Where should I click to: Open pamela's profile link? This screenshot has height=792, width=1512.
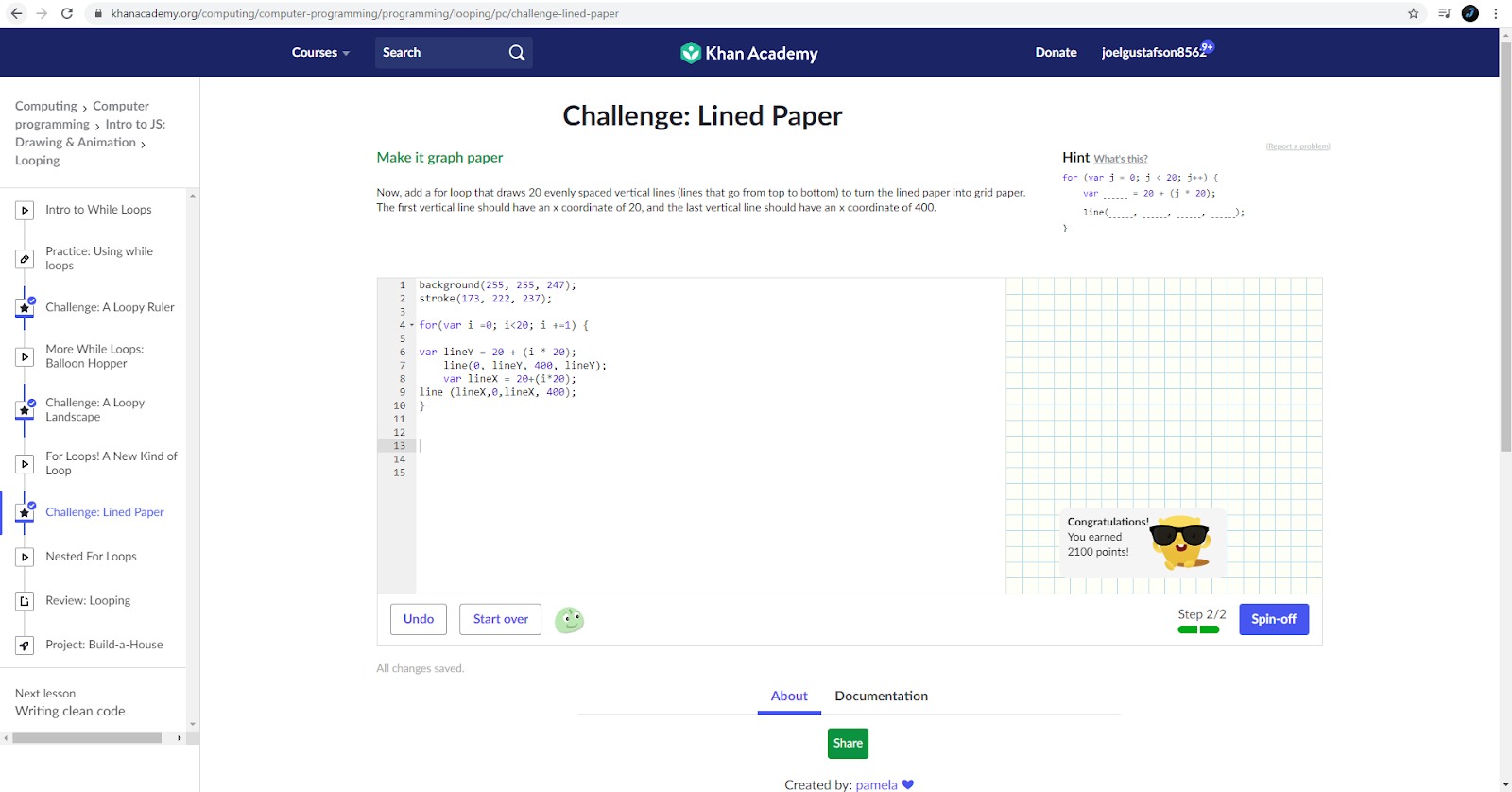click(876, 784)
